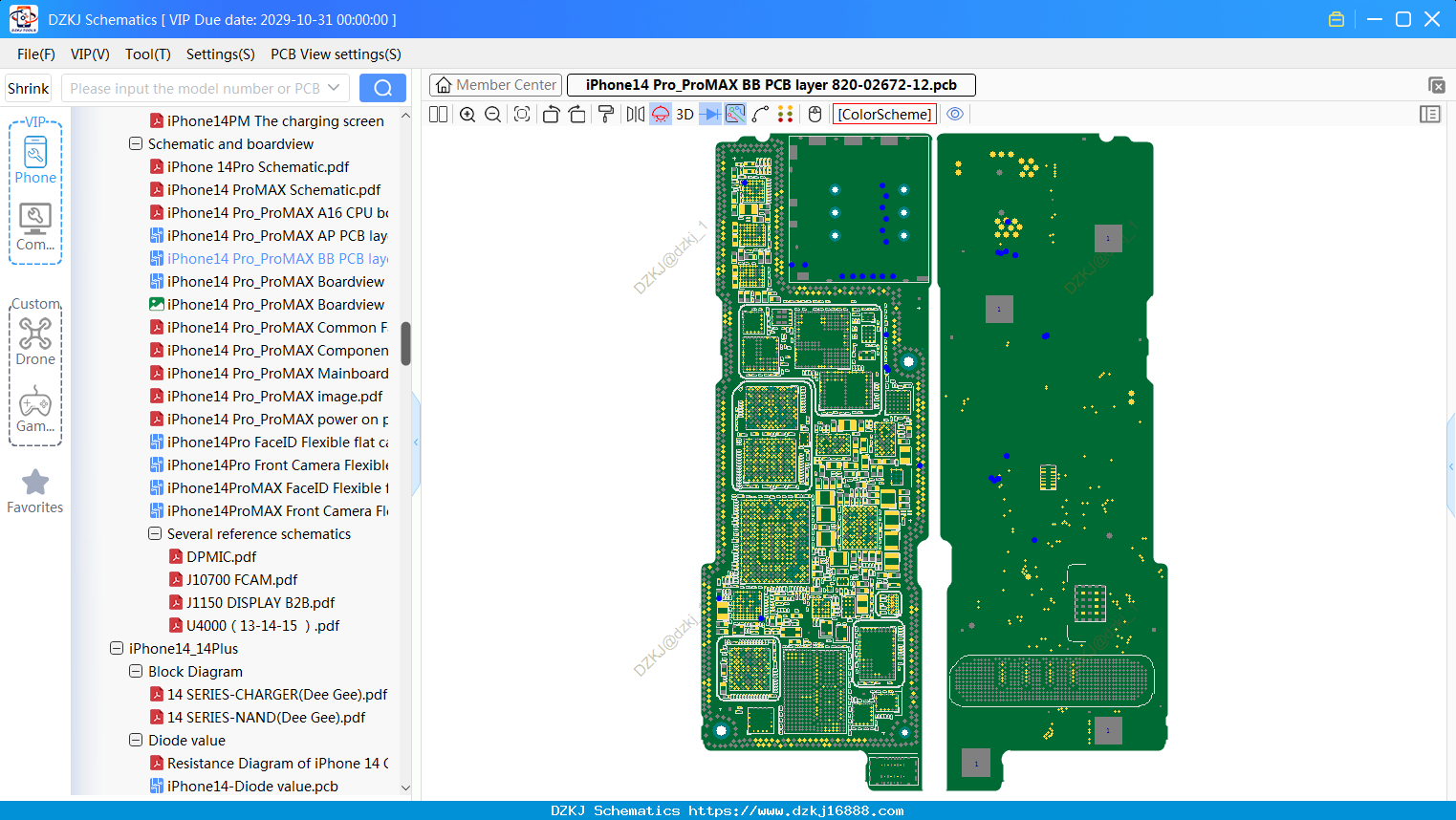Collapse Several reference schematics folder

[x=155, y=534]
